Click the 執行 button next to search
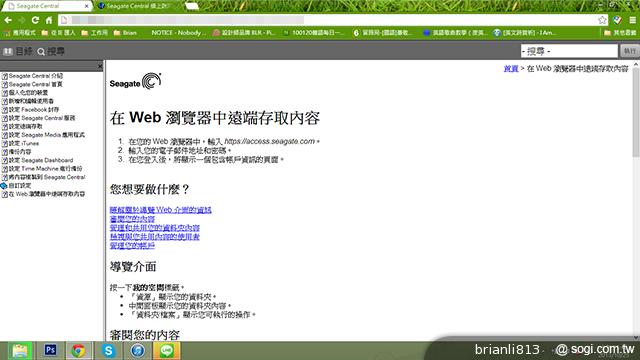The height and width of the screenshot is (360, 640). point(629,51)
